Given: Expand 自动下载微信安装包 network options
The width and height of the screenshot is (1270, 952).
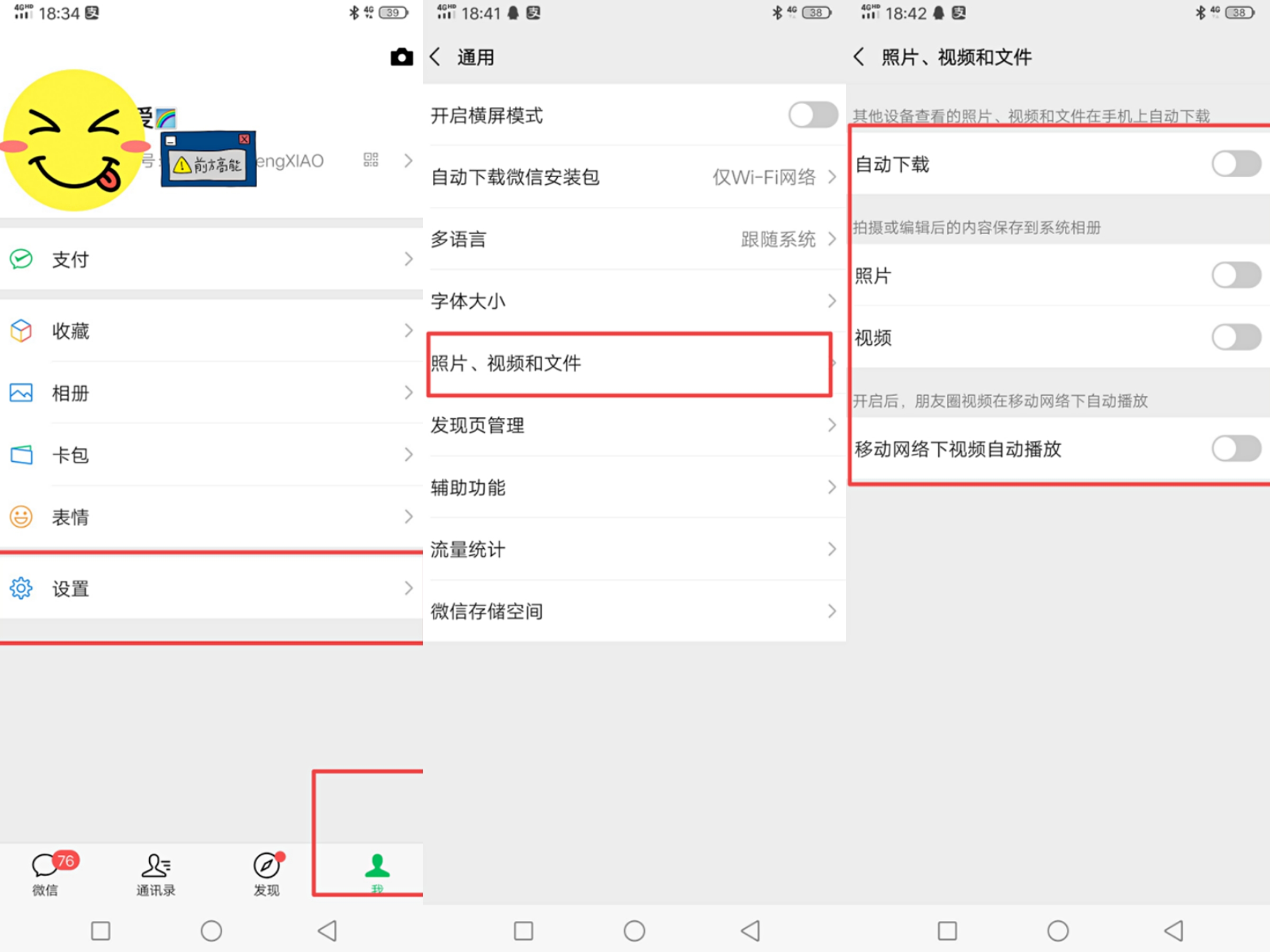Looking at the screenshot, I should pos(832,177).
